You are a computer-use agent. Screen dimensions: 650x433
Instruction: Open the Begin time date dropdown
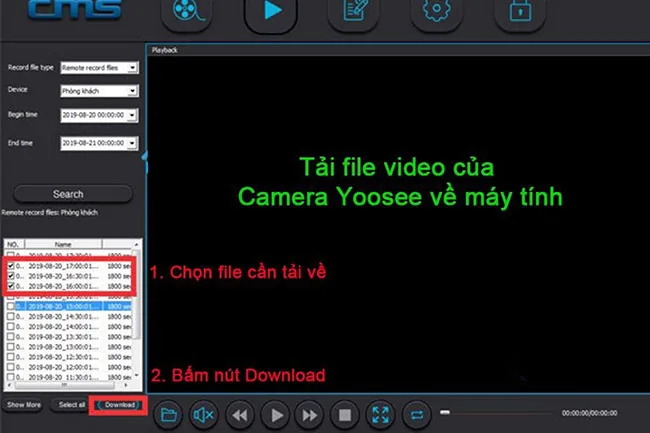99,115
